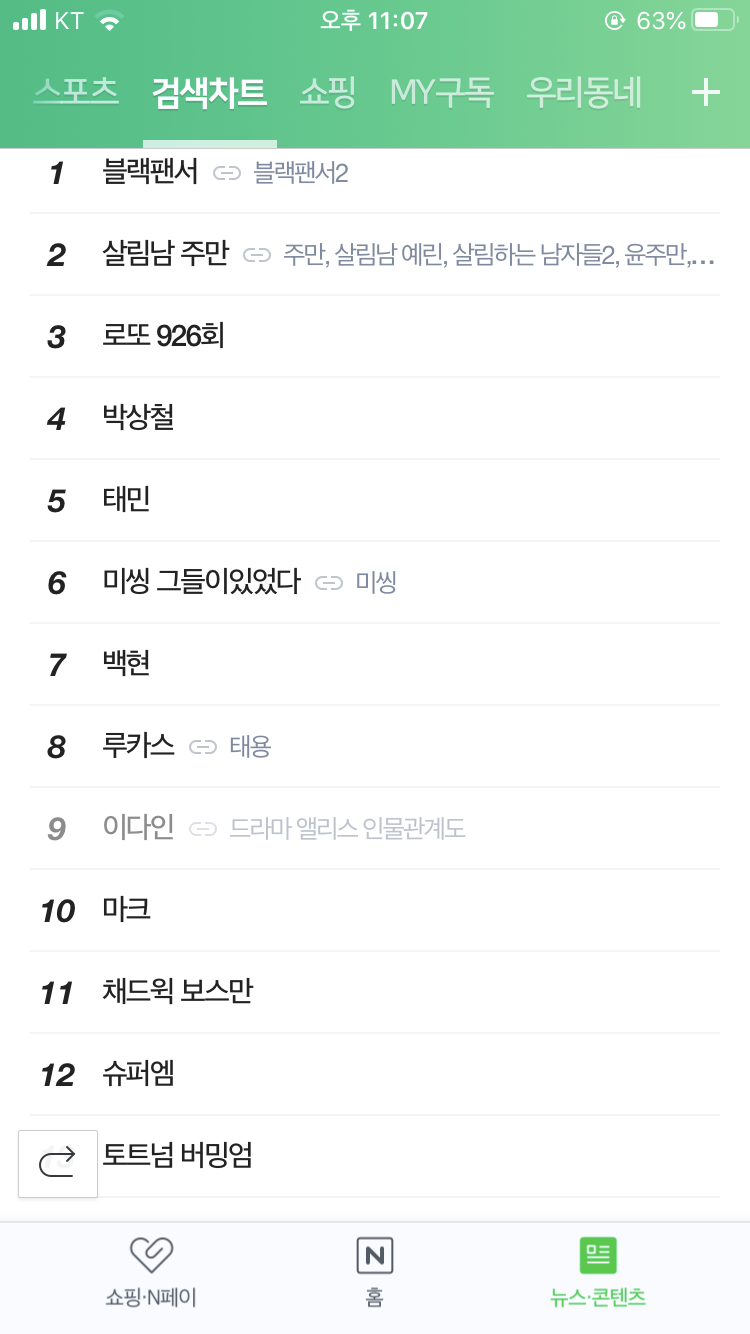Open 쇼핑·N페이 heart icon
750x1334 pixels.
[151, 1255]
